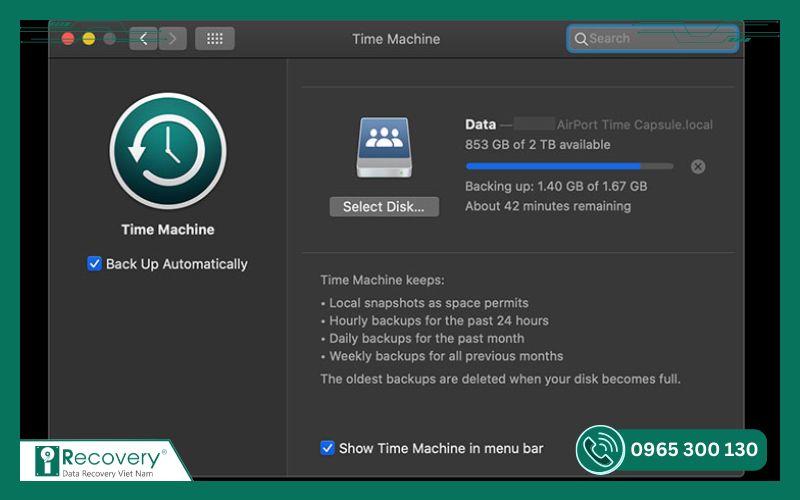Image resolution: width=800 pixels, height=500 pixels.
Task: Click the forward navigation arrow
Action: [172, 39]
